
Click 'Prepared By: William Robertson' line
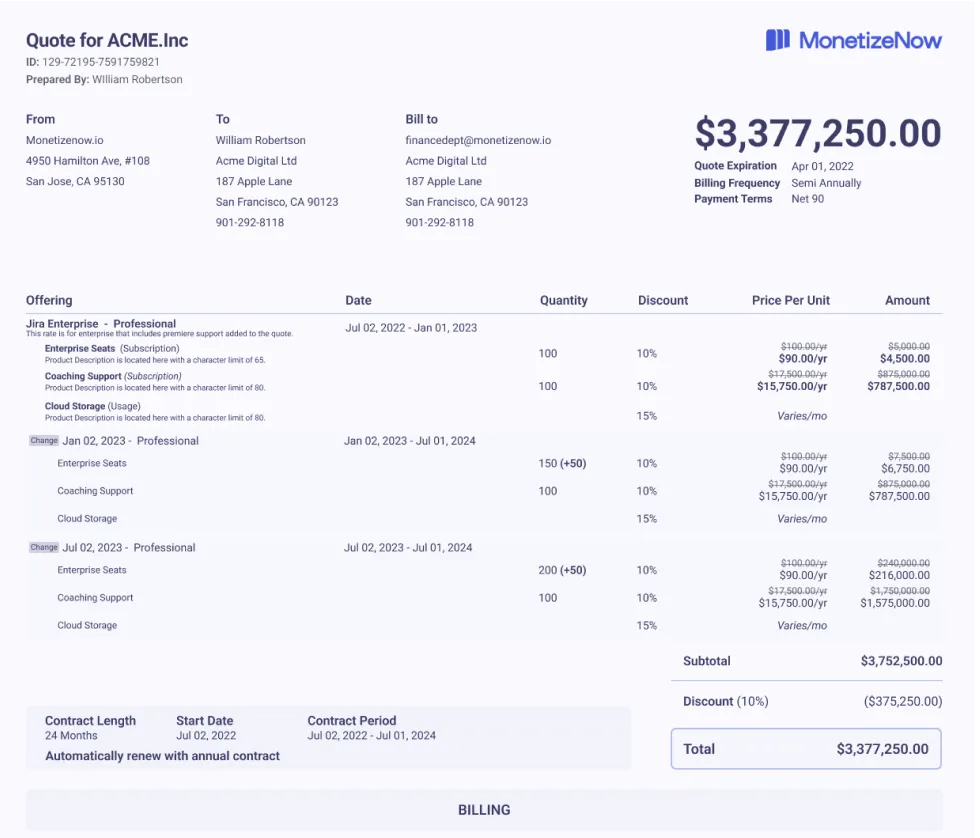104,79
